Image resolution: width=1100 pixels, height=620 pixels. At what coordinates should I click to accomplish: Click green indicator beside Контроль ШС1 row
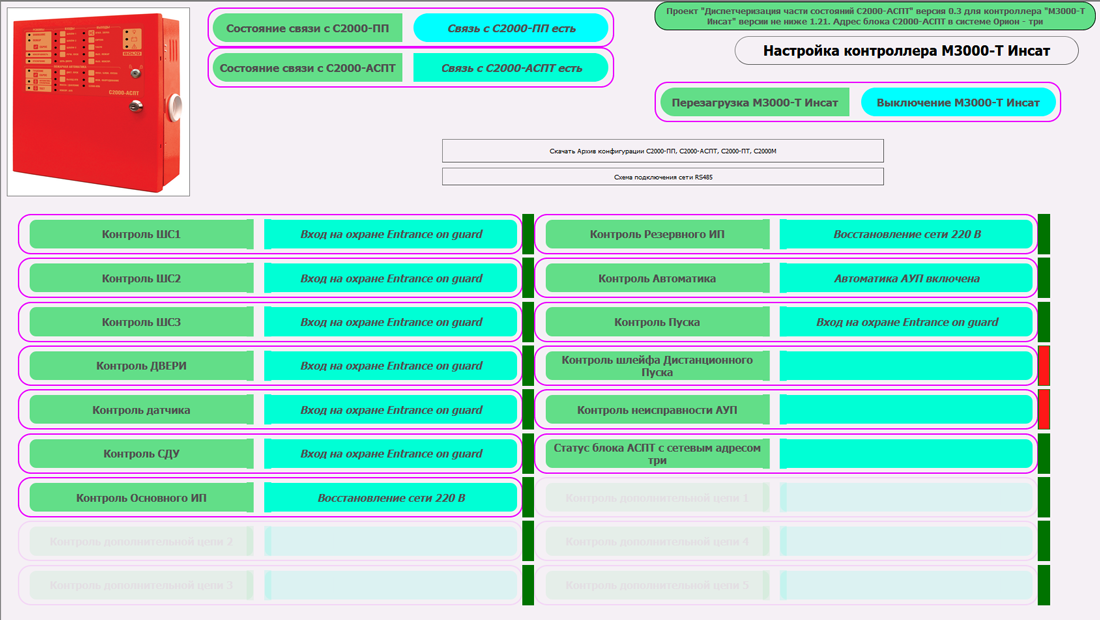coord(528,234)
